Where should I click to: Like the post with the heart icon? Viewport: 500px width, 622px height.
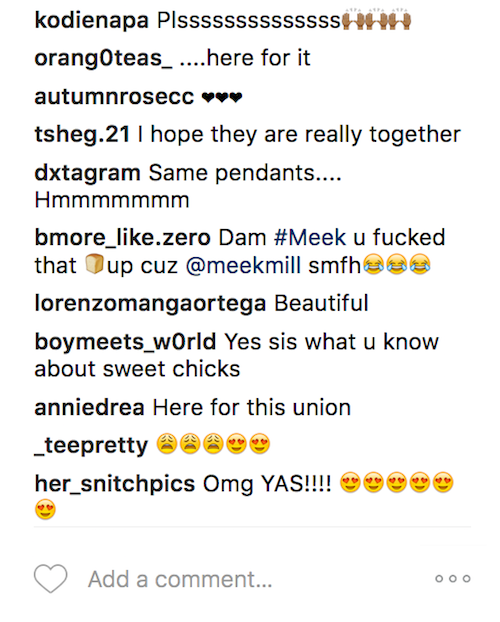pyautogui.click(x=50, y=578)
